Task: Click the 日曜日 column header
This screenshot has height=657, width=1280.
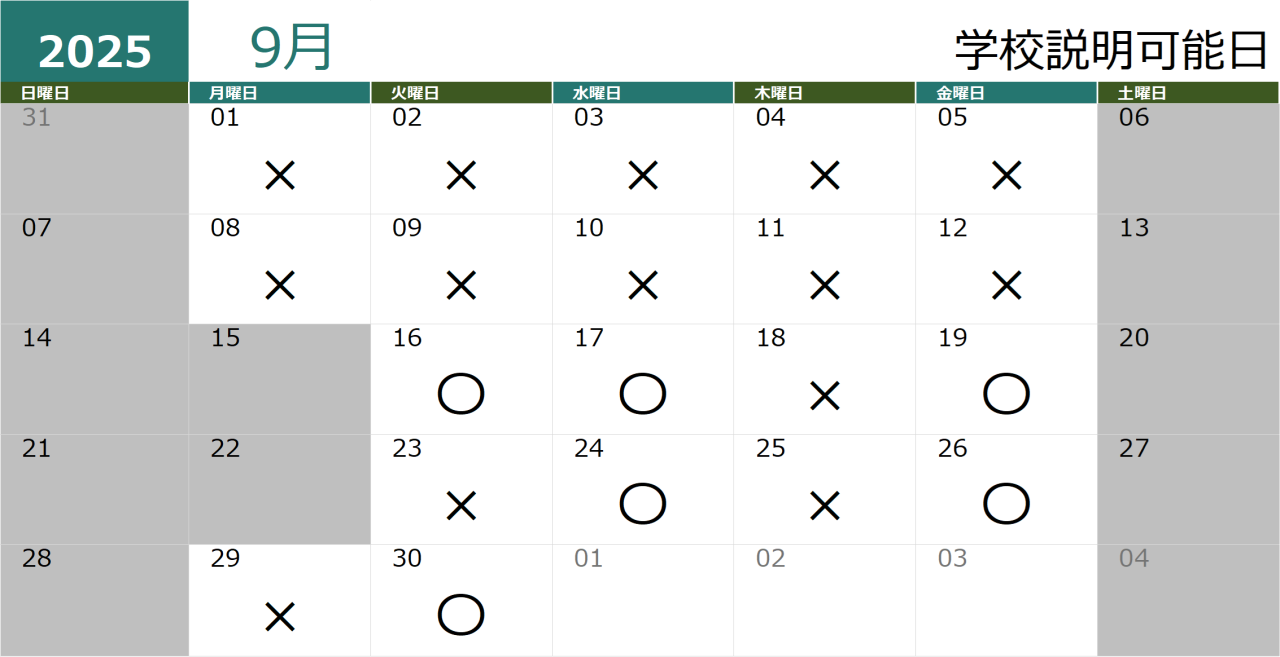Action: [94, 93]
